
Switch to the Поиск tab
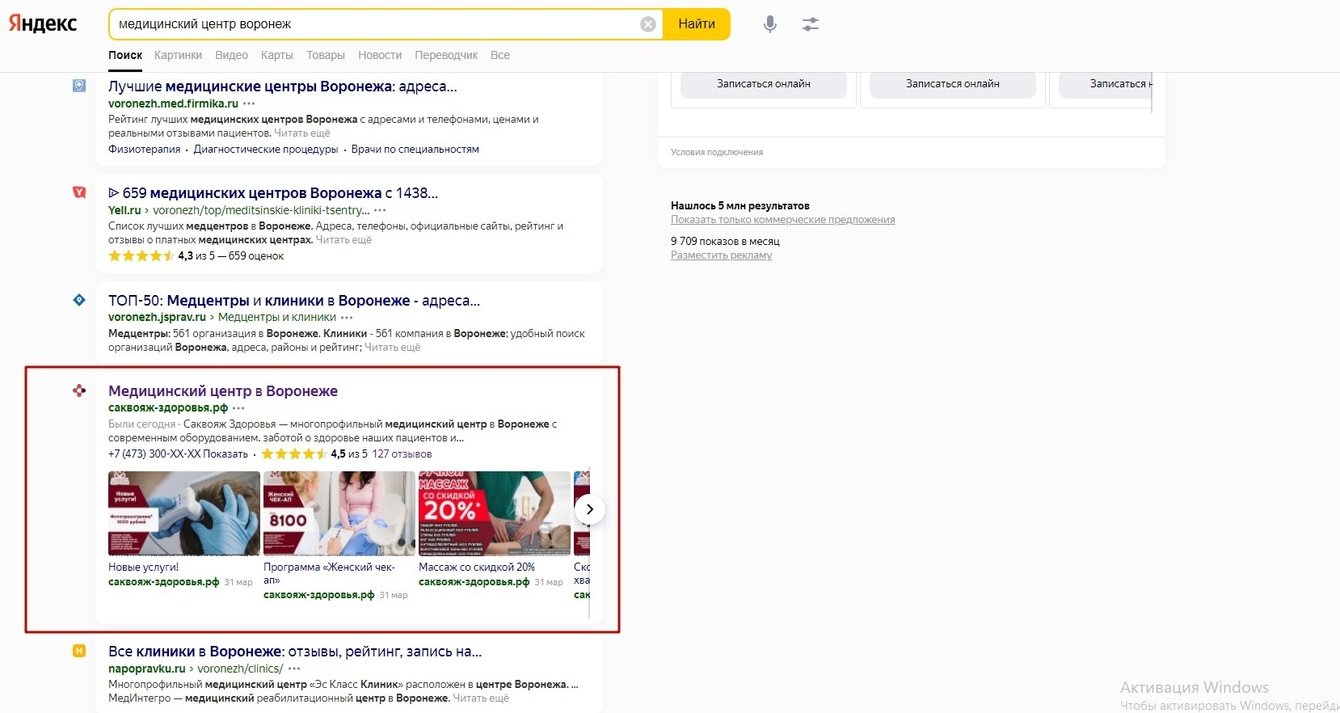point(125,55)
